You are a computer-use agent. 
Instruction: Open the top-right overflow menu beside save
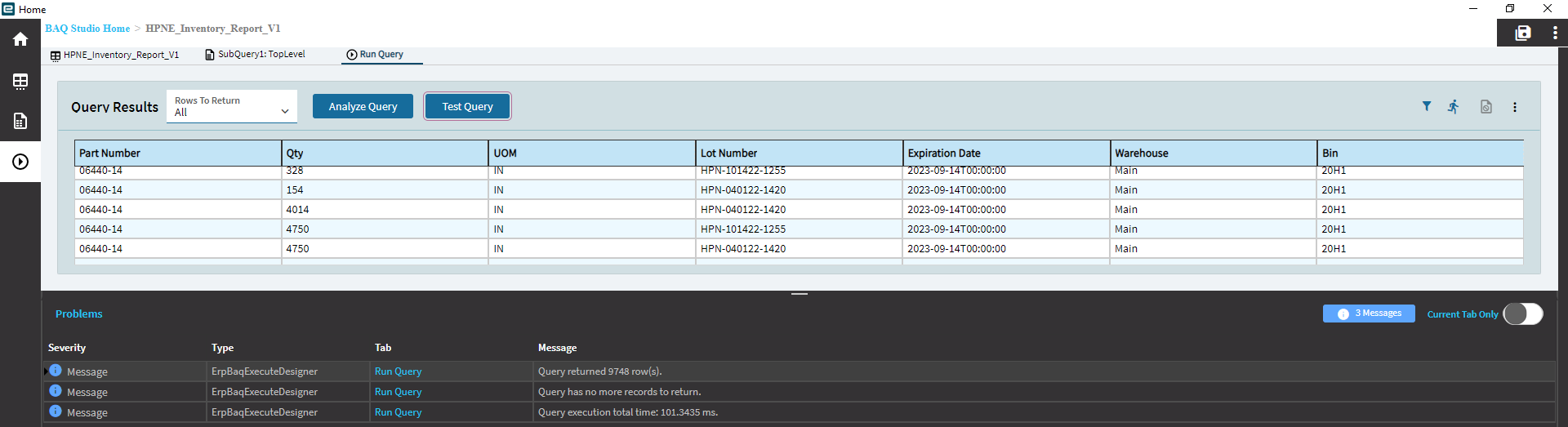1555,33
